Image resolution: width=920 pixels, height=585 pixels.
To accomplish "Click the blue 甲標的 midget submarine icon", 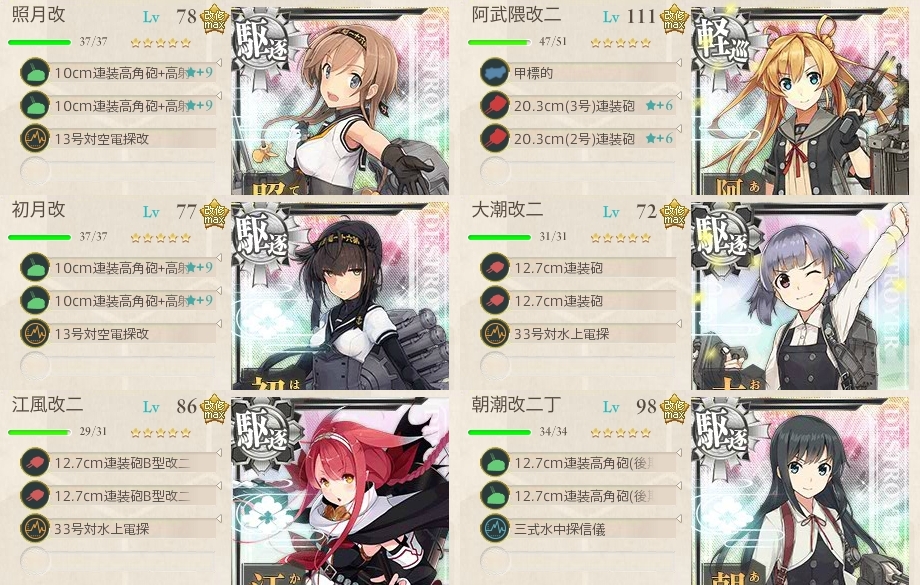I will click(x=495, y=73).
